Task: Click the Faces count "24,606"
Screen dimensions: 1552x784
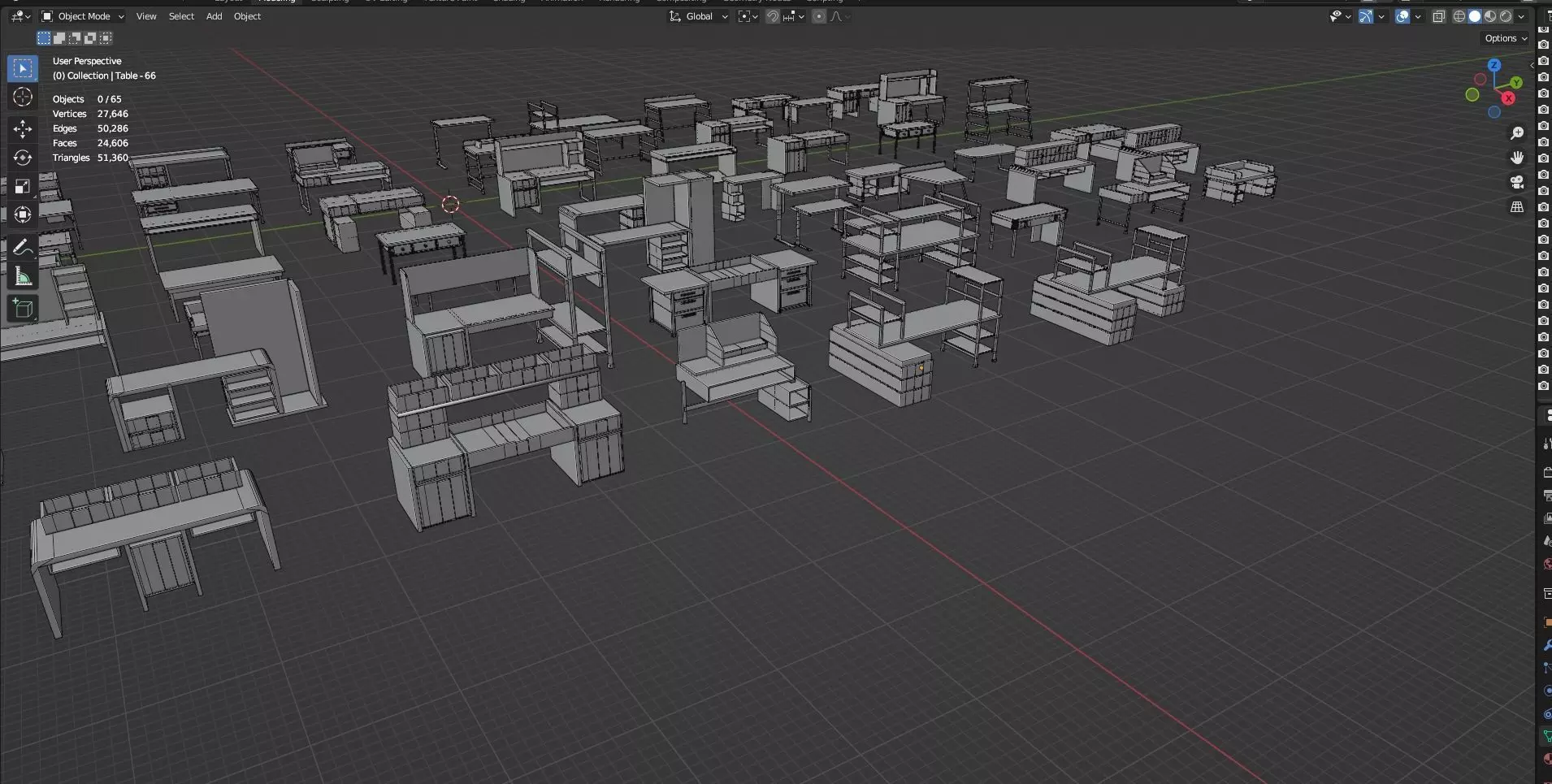Action: pos(112,143)
